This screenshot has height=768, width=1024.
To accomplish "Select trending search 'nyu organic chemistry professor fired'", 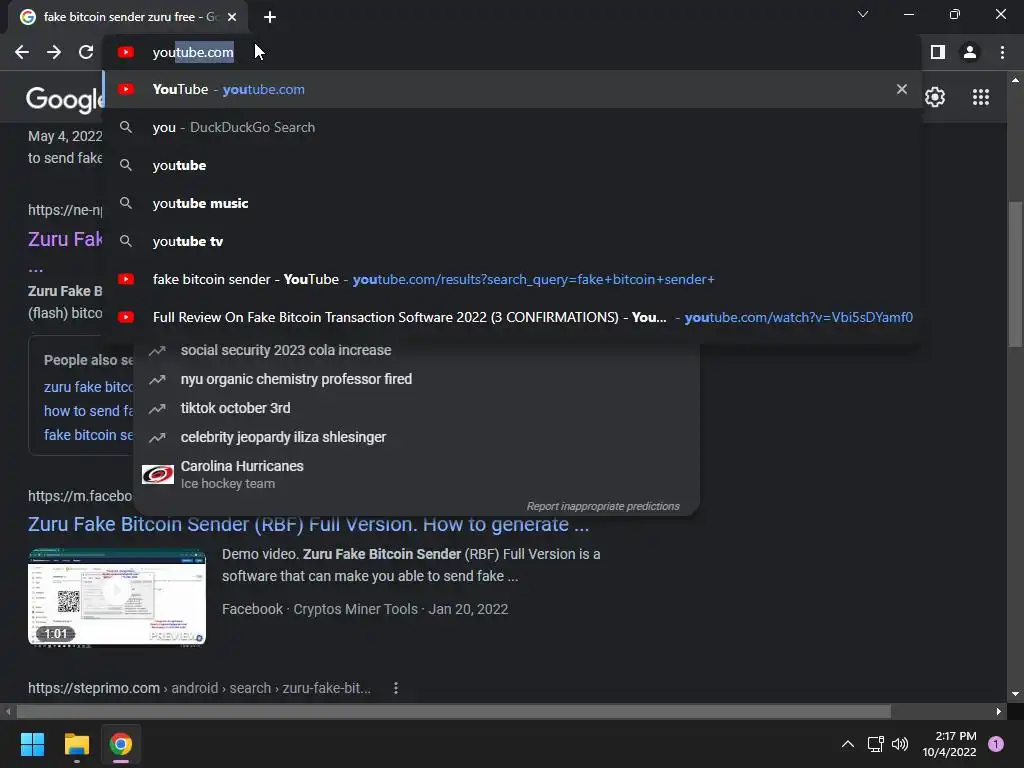I will tap(417, 379).
